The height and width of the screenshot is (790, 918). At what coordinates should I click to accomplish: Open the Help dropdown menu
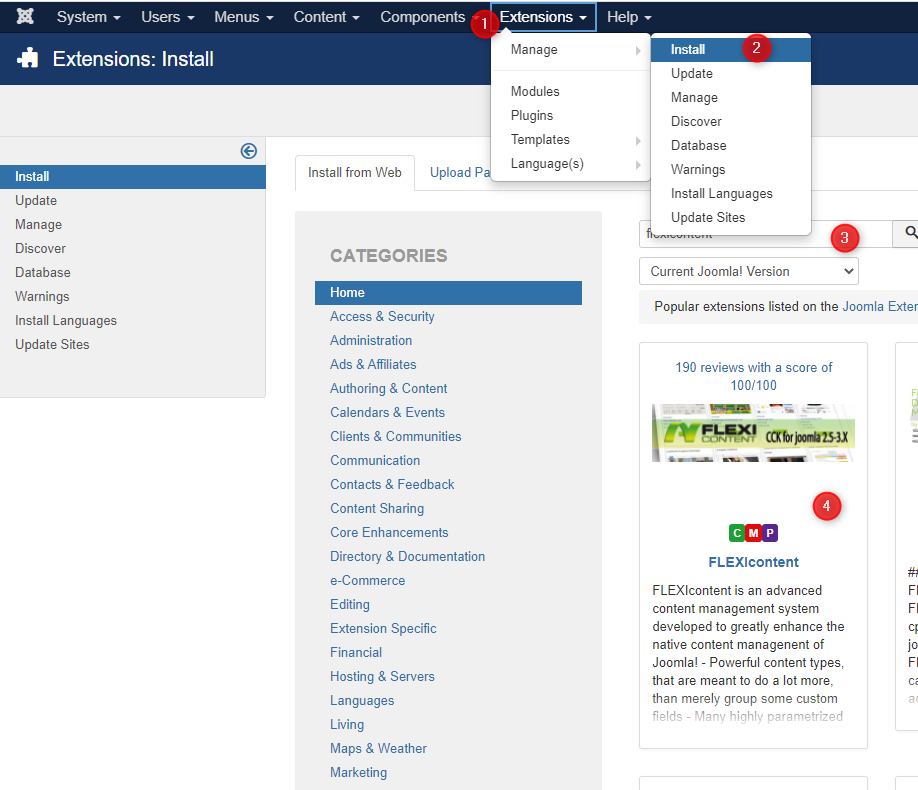point(629,17)
